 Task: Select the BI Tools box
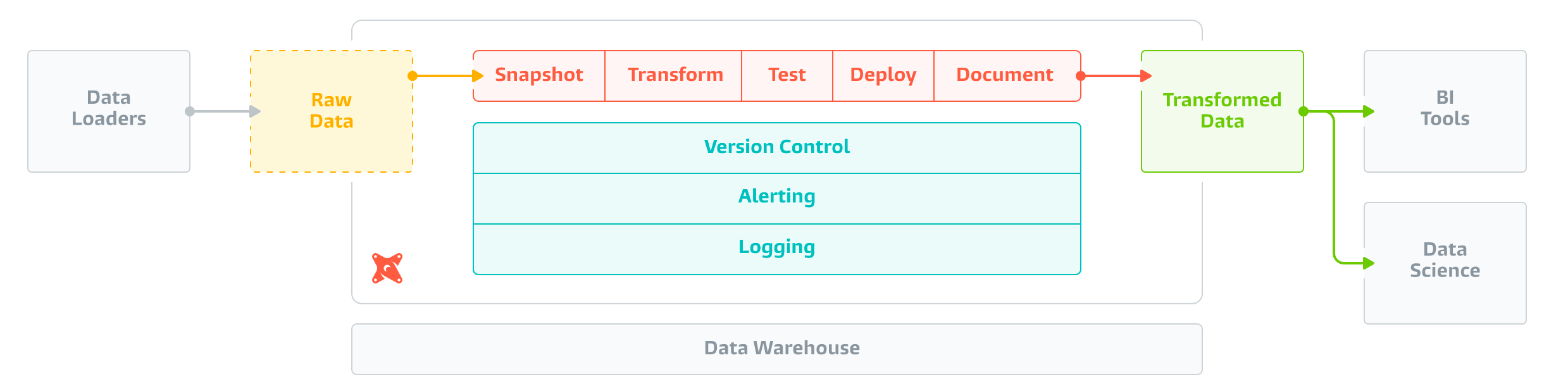tap(1445, 111)
